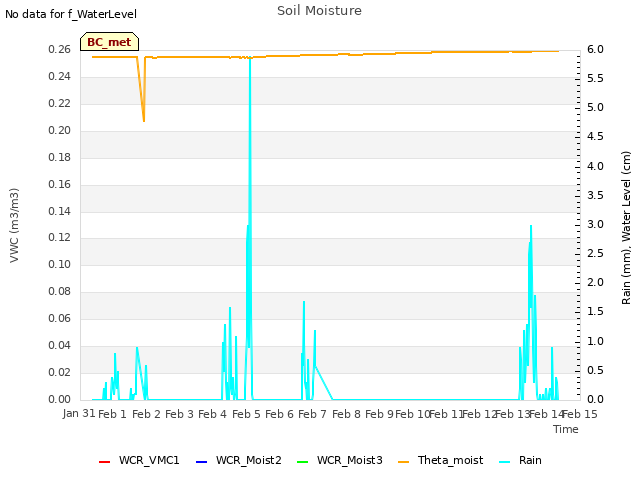The image size is (640, 480).
Task: Click the 4.0 rain axis value
Action: tap(595, 166)
